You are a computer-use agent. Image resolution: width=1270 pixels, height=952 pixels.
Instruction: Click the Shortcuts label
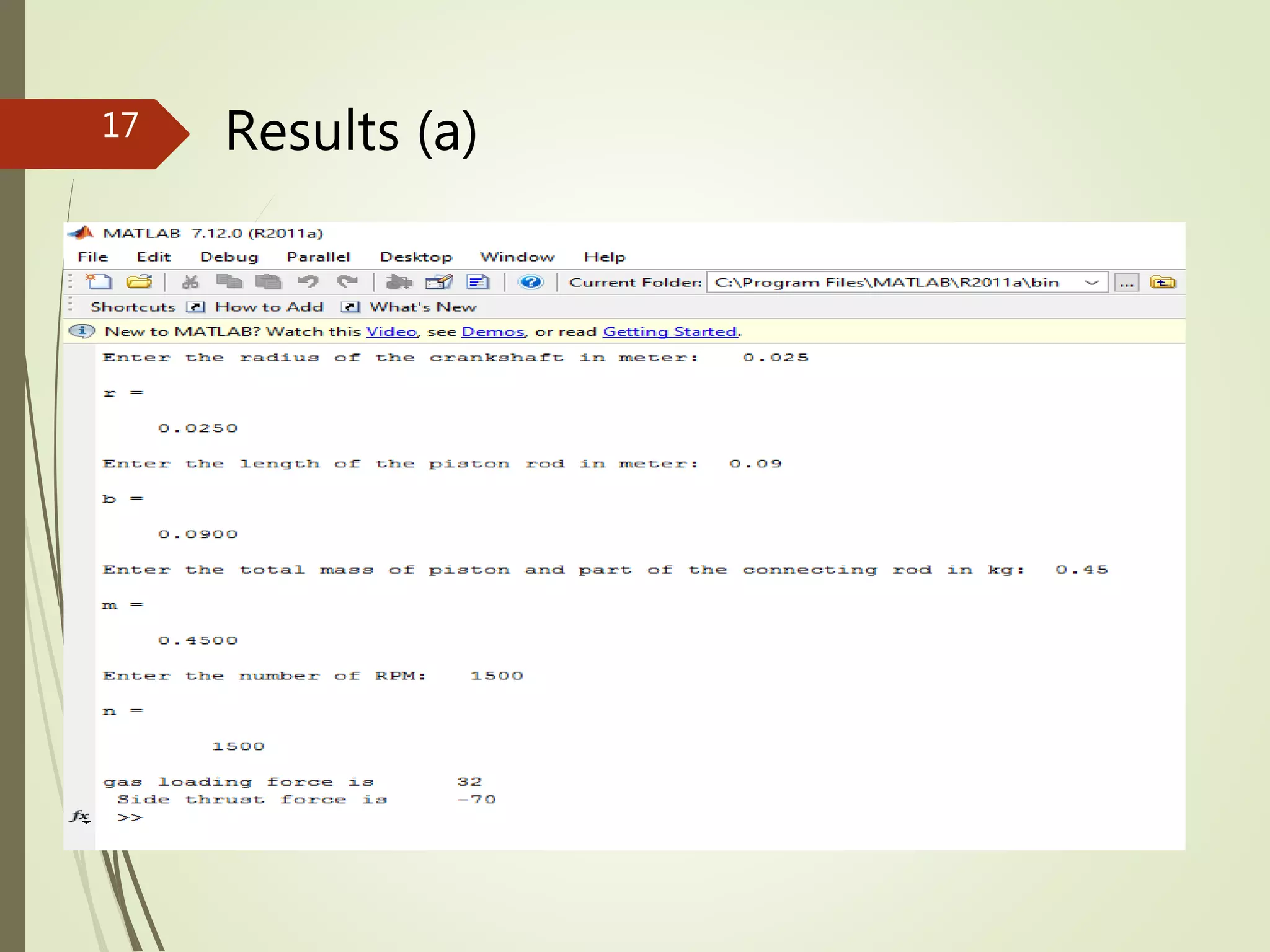coord(133,307)
